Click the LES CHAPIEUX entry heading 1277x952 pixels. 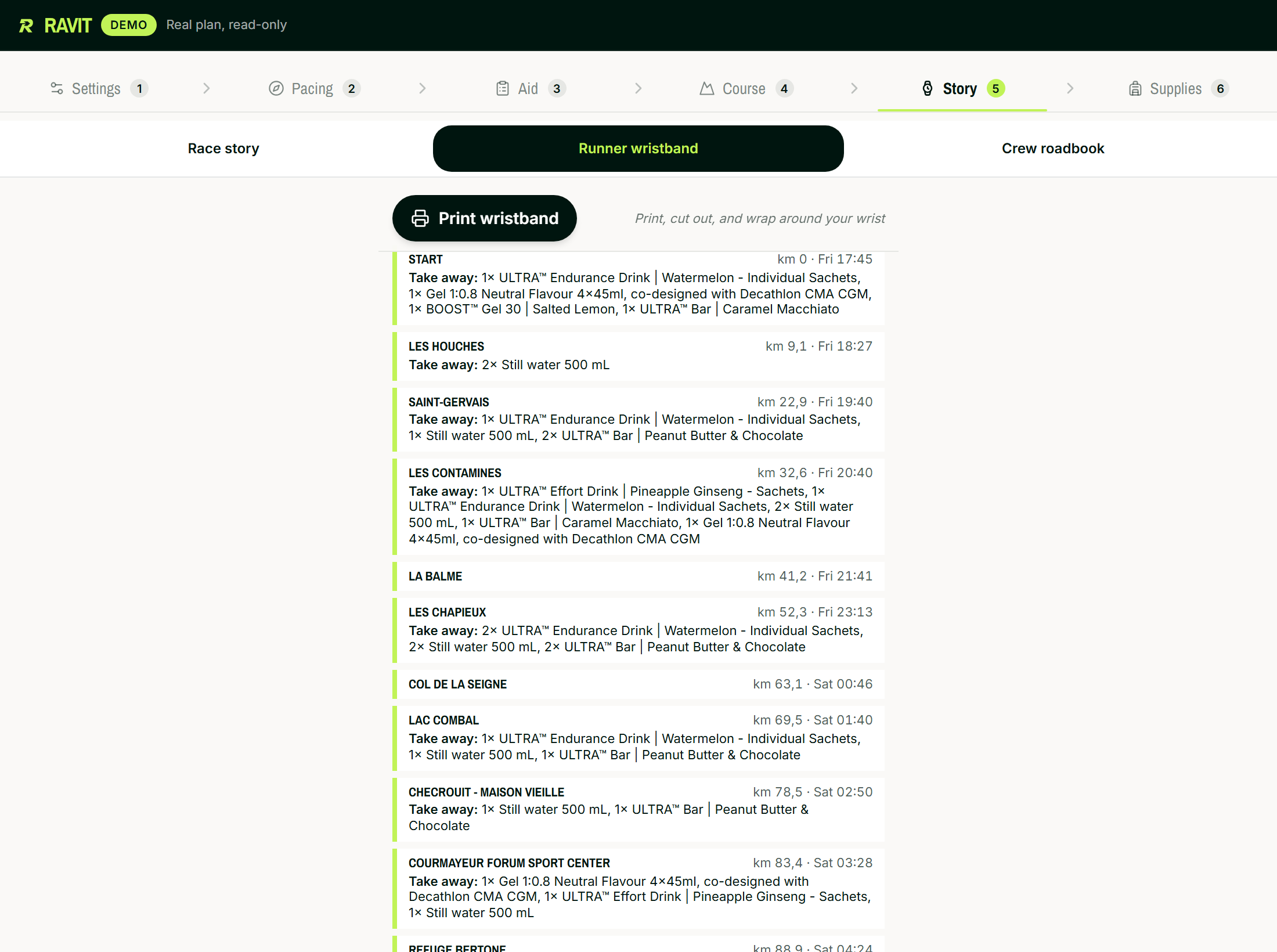point(448,612)
